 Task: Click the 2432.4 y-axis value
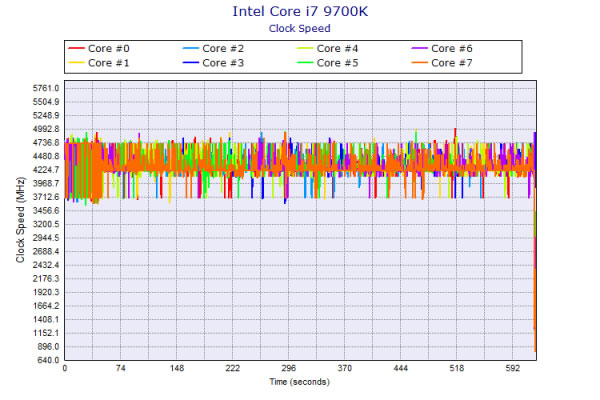[46, 265]
